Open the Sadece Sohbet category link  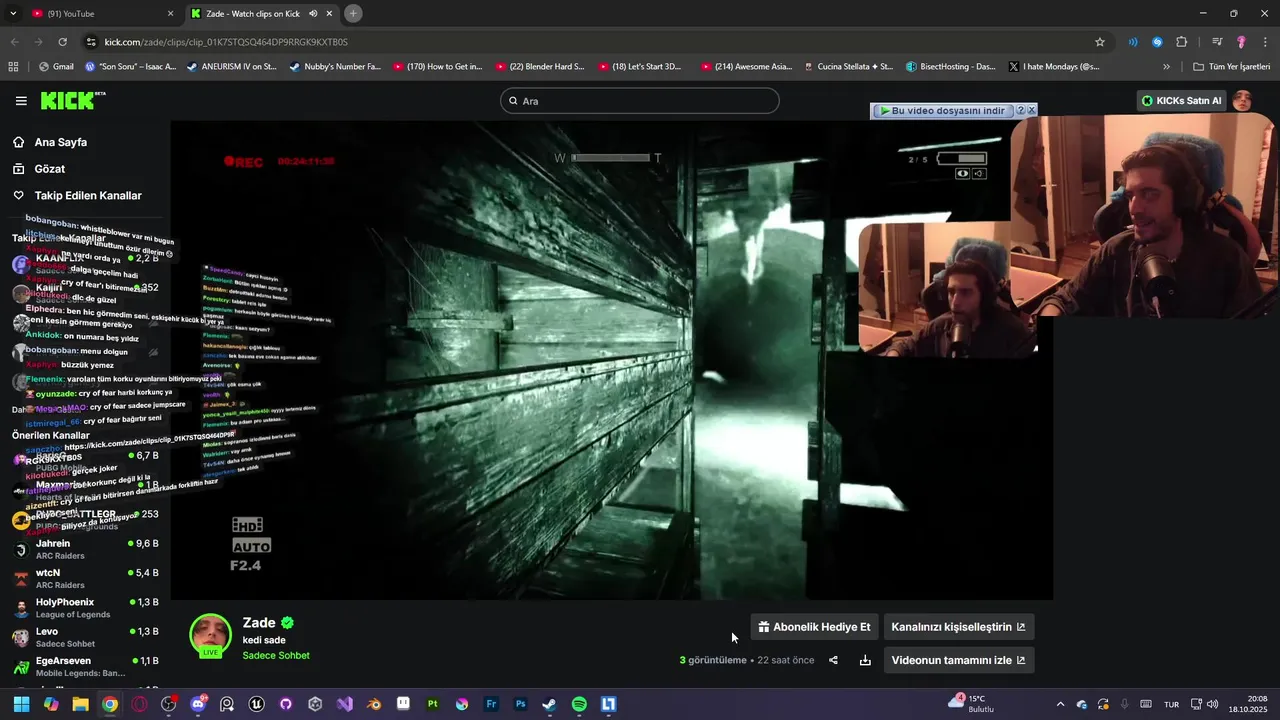coord(276,656)
